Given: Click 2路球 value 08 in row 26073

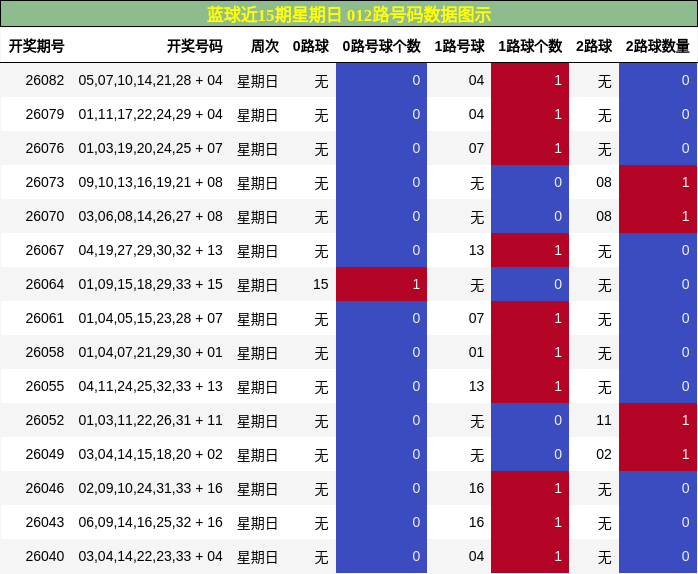Looking at the screenshot, I should 604,182.
